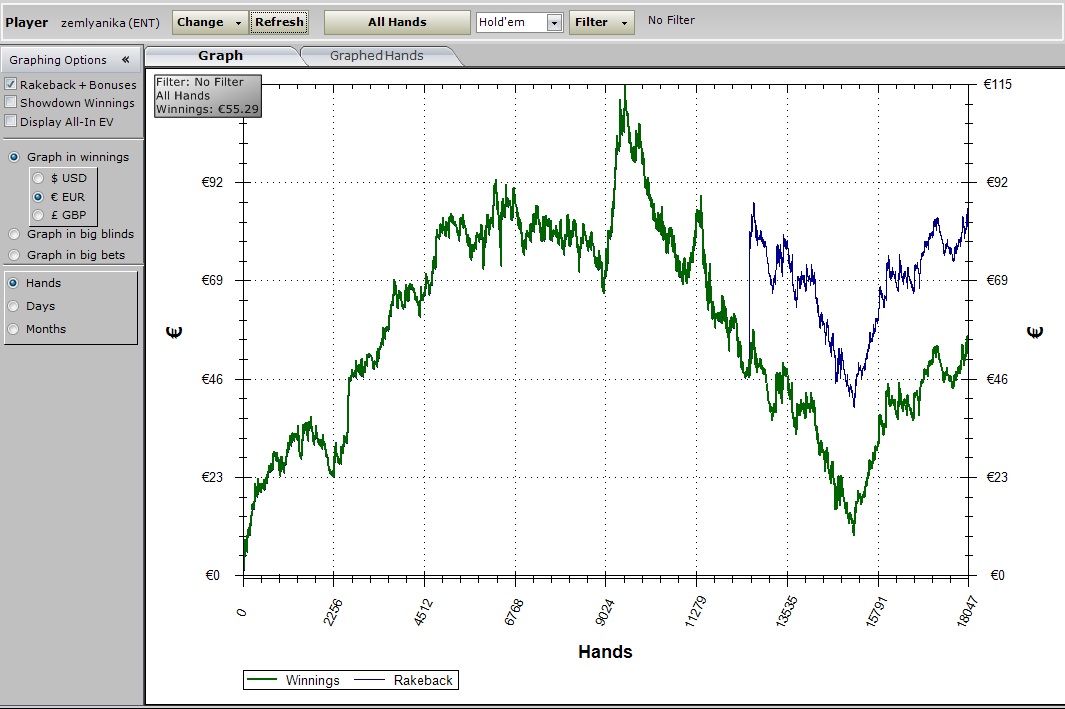Expand the Hold'em game type combo box
Screen dimensions: 1065x709
point(554,22)
